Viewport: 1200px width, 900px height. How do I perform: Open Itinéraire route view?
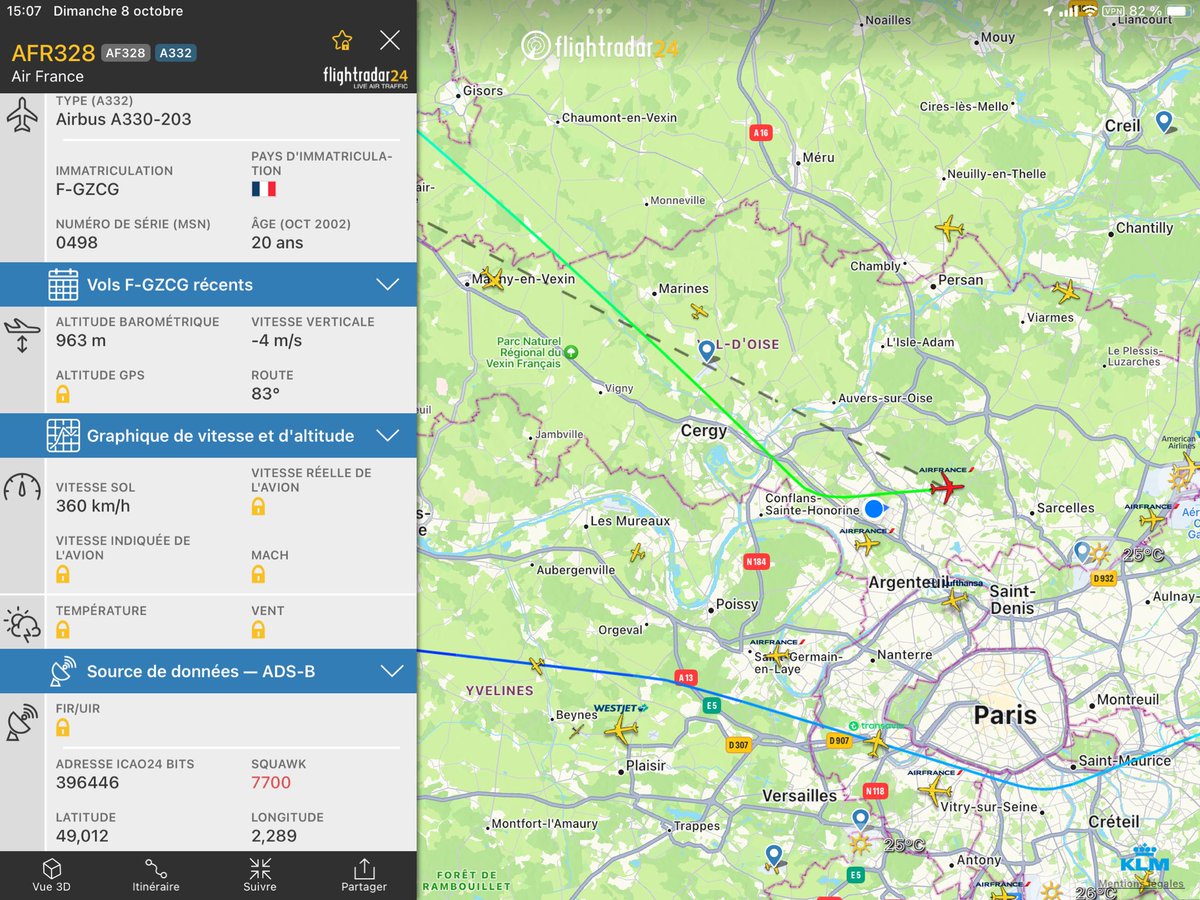tap(156, 875)
